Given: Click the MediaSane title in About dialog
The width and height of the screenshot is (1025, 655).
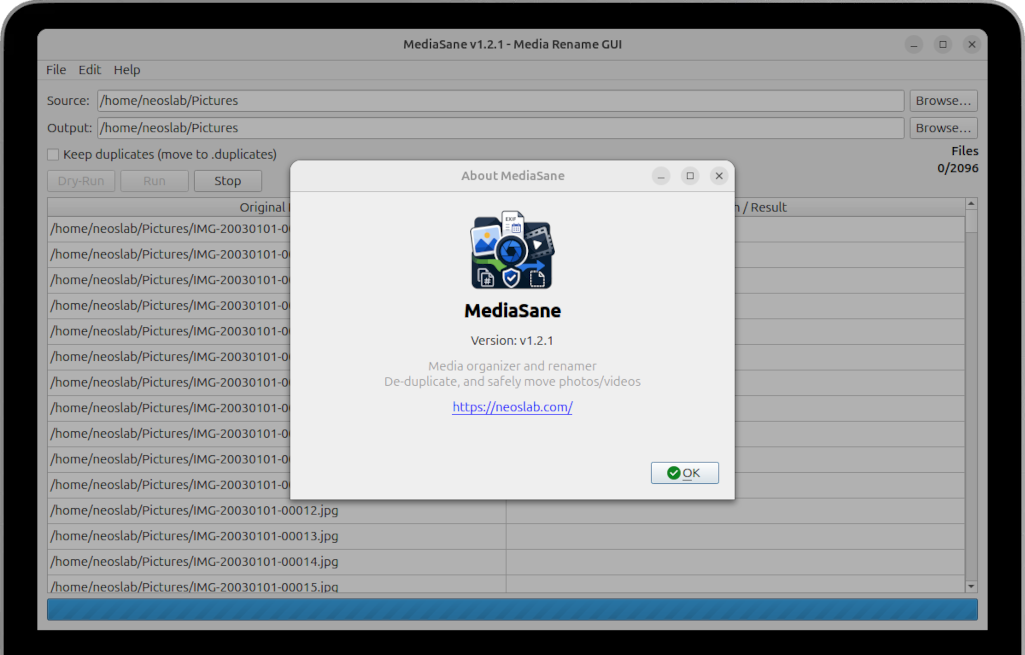Looking at the screenshot, I should click(512, 311).
